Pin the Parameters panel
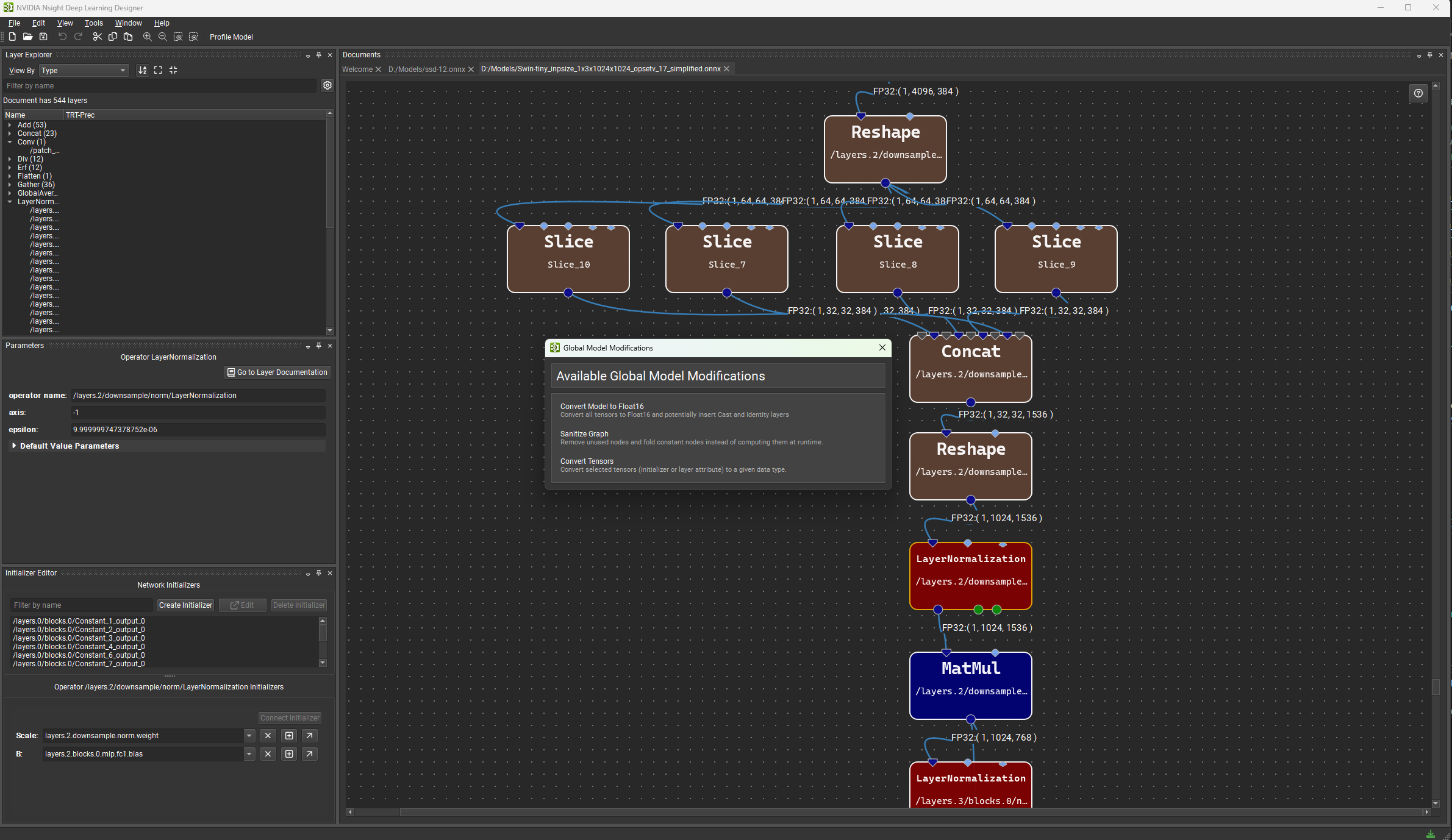 (x=318, y=346)
